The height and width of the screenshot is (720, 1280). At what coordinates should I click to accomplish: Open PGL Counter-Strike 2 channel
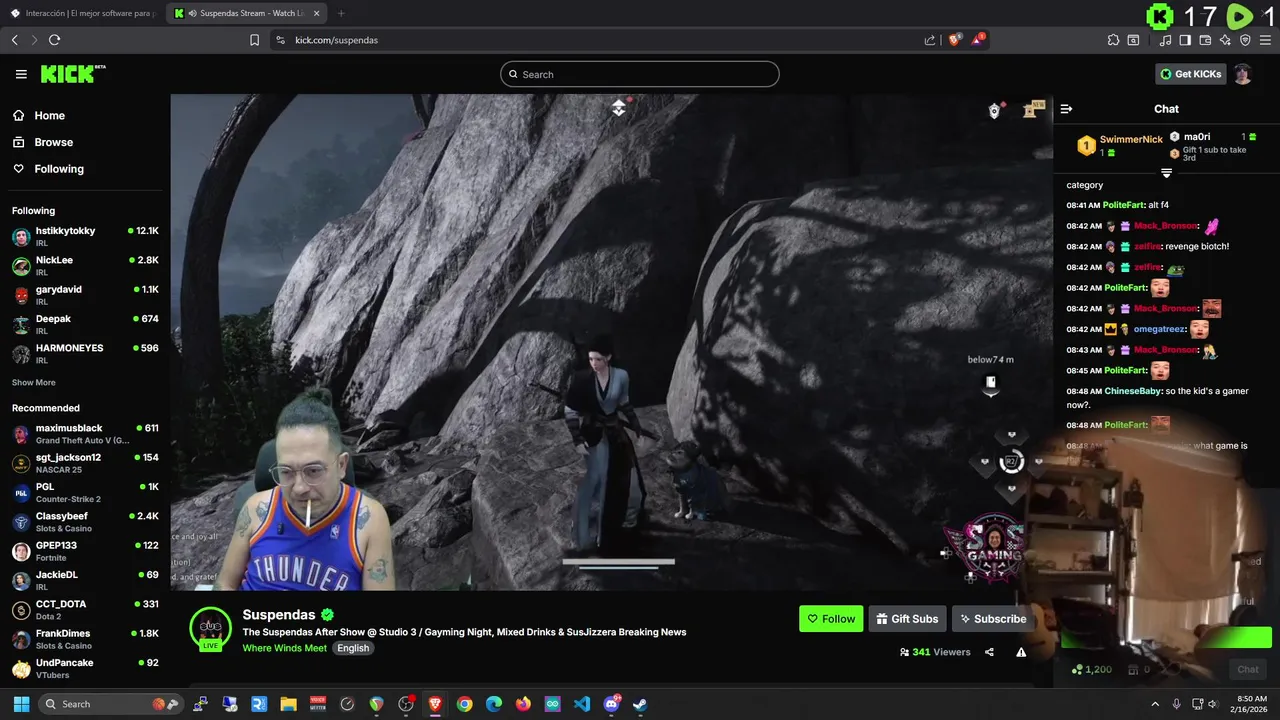tap(85, 492)
